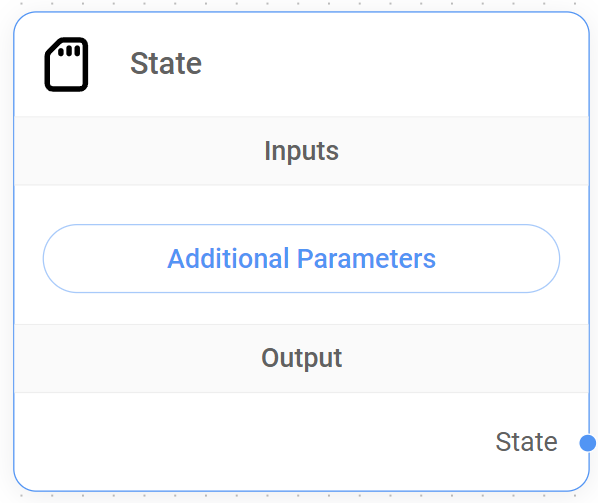Open the Additional Parameters button
This screenshot has width=598, height=503.
[301, 259]
